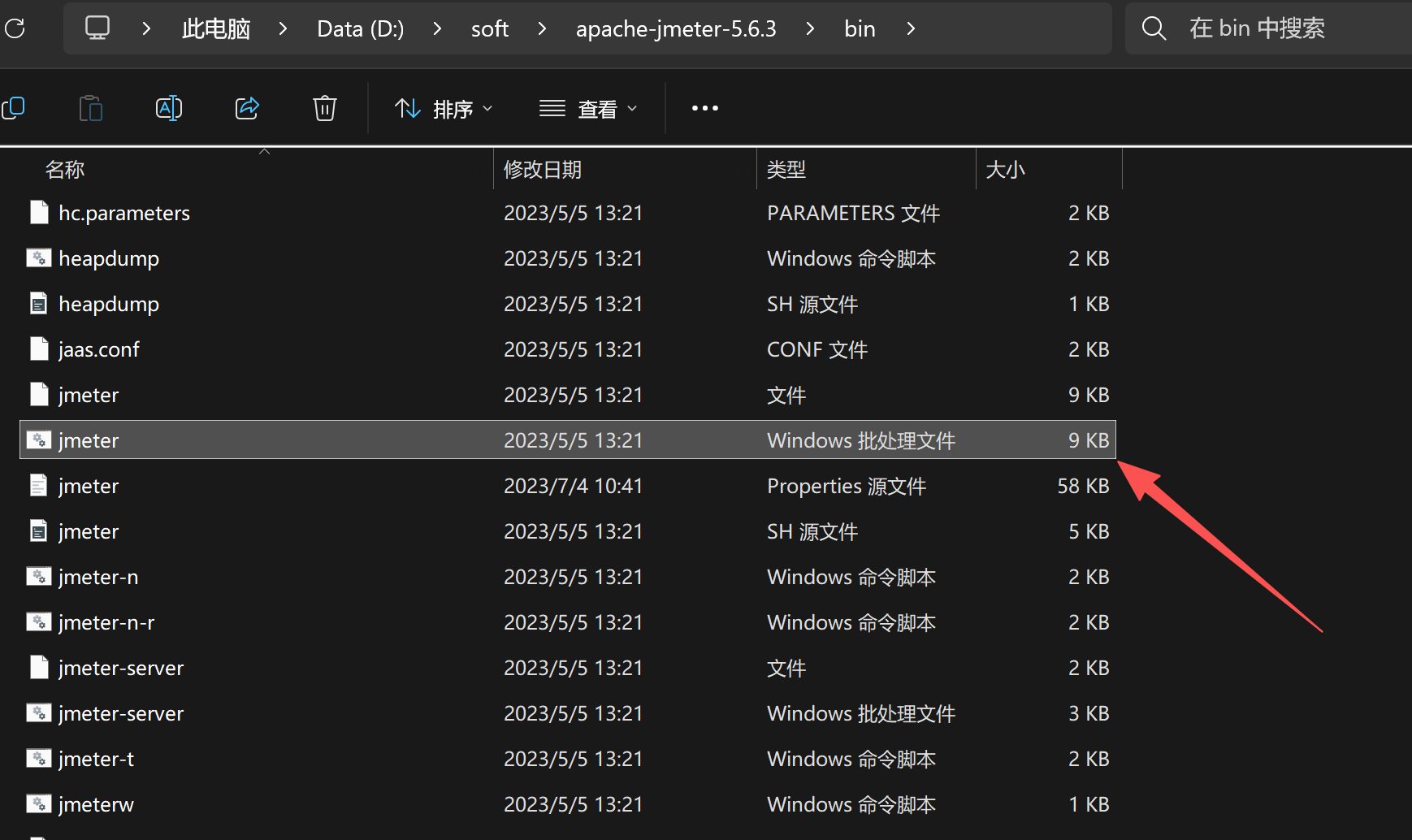Click the 58 KB size cell
This screenshot has width=1412, height=840.
tap(1083, 486)
